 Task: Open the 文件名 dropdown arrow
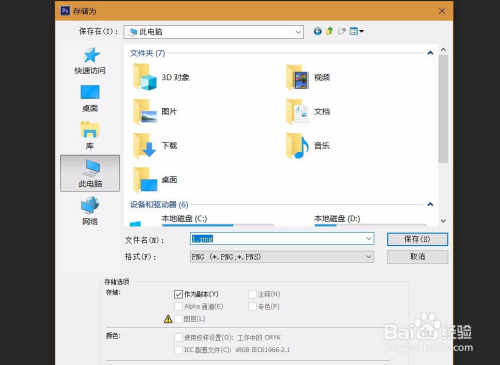point(368,239)
